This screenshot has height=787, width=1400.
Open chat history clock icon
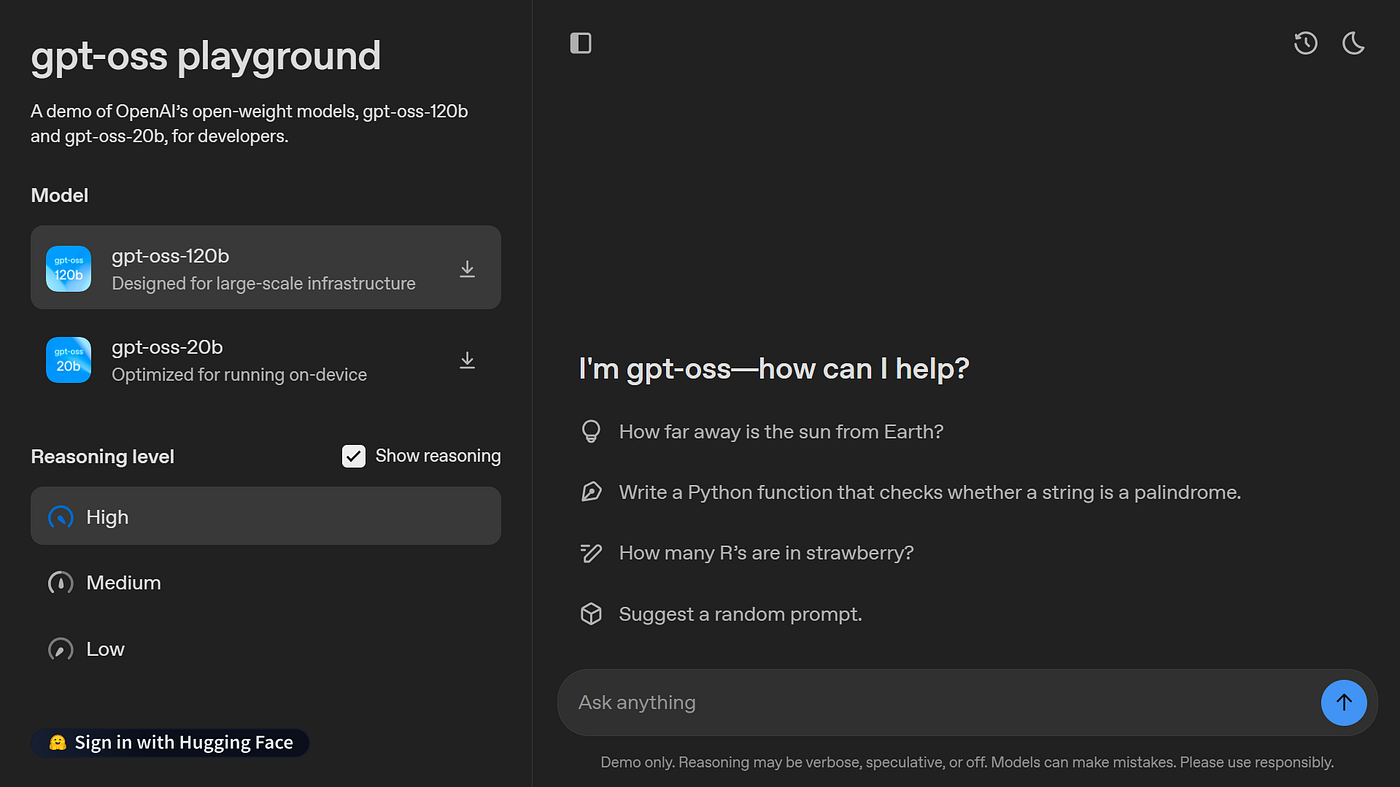[1305, 43]
